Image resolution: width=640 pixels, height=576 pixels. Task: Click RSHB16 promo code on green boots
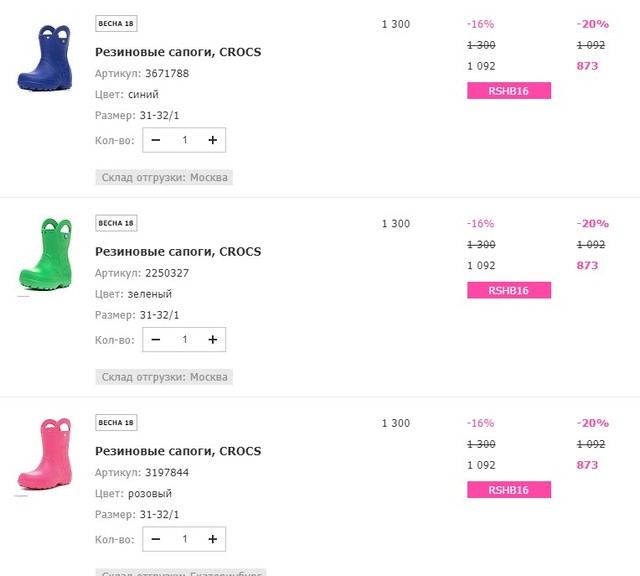click(509, 290)
